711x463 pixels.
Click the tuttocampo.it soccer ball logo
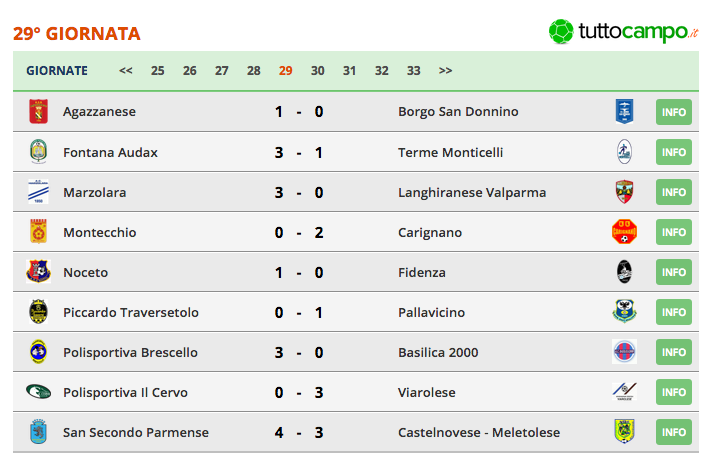pyautogui.click(x=561, y=31)
